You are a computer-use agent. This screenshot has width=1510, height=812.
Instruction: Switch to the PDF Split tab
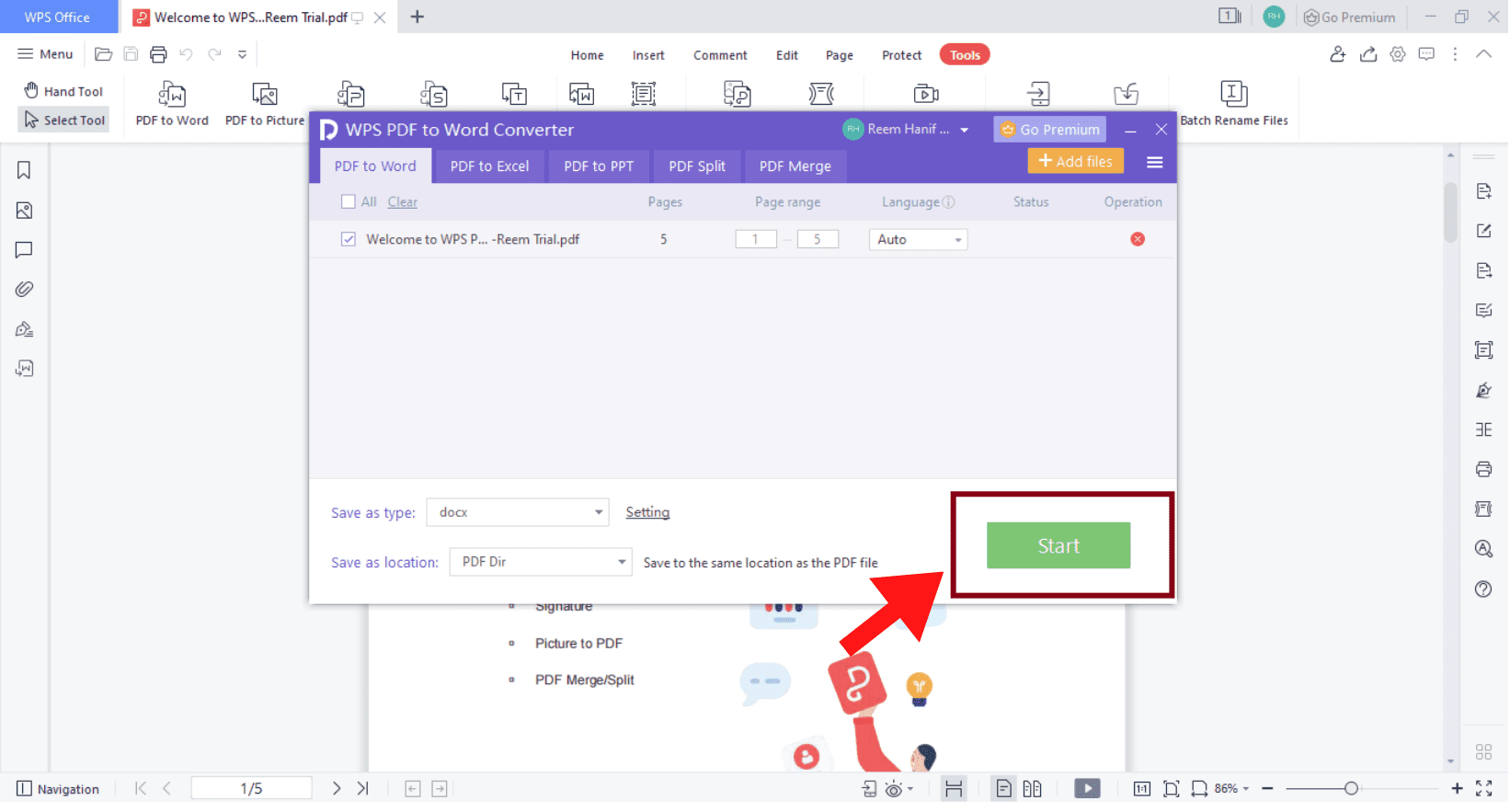point(698,167)
